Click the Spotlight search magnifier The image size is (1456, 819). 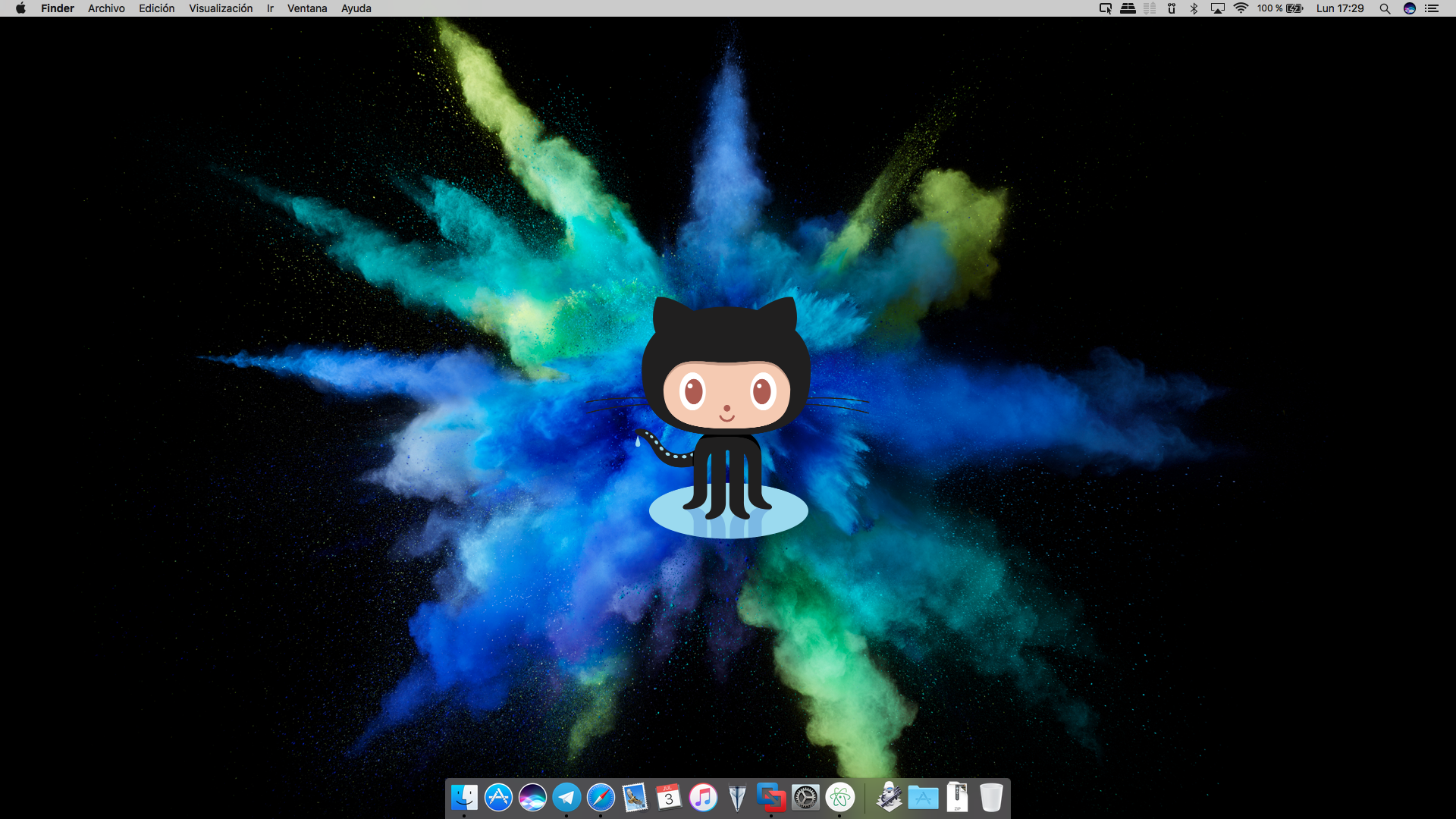tap(1385, 8)
